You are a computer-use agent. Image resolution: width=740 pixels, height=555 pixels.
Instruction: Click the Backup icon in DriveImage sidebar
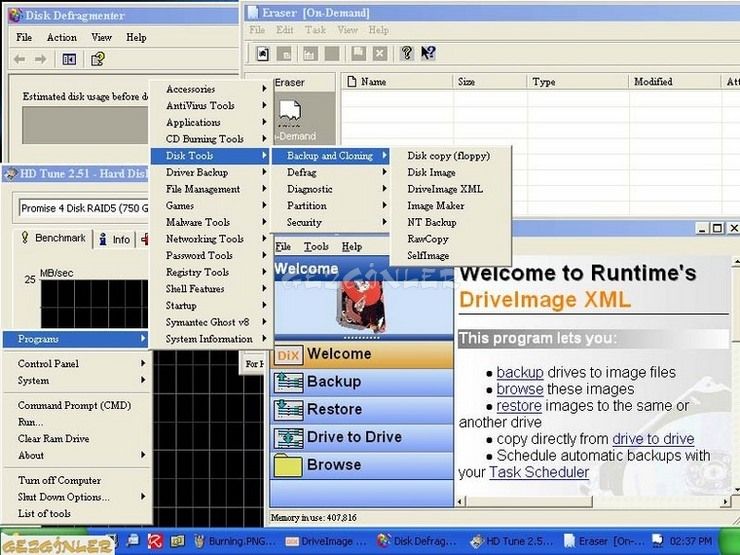click(288, 382)
